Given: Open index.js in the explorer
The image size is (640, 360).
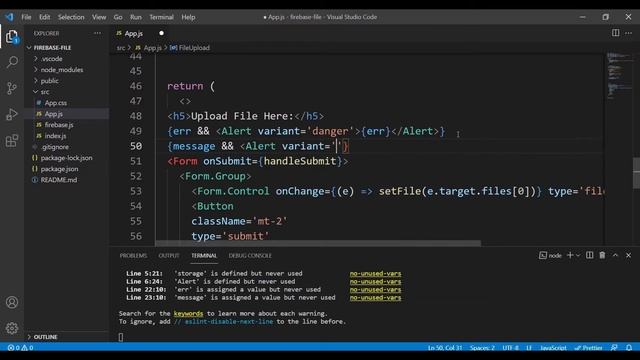Looking at the screenshot, I should click(55, 136).
